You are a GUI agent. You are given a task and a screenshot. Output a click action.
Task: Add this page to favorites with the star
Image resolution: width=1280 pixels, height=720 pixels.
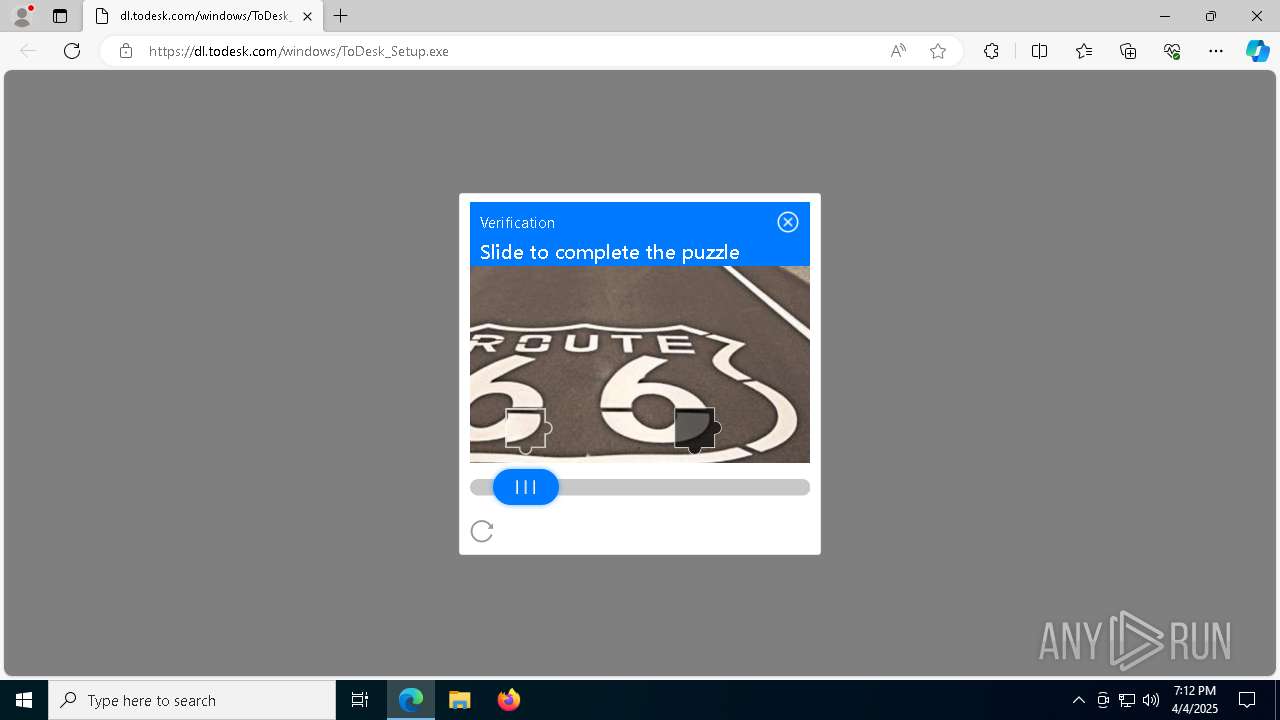[938, 51]
